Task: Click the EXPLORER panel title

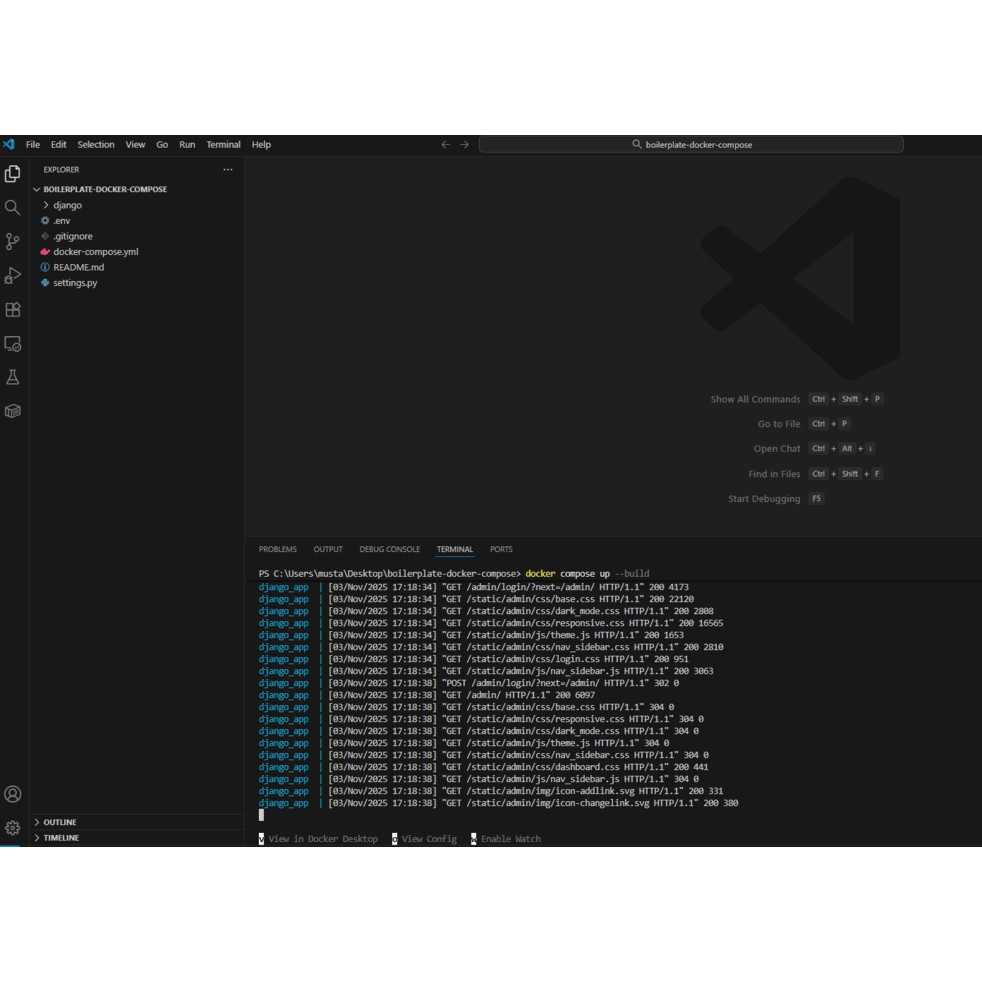Action: (61, 170)
